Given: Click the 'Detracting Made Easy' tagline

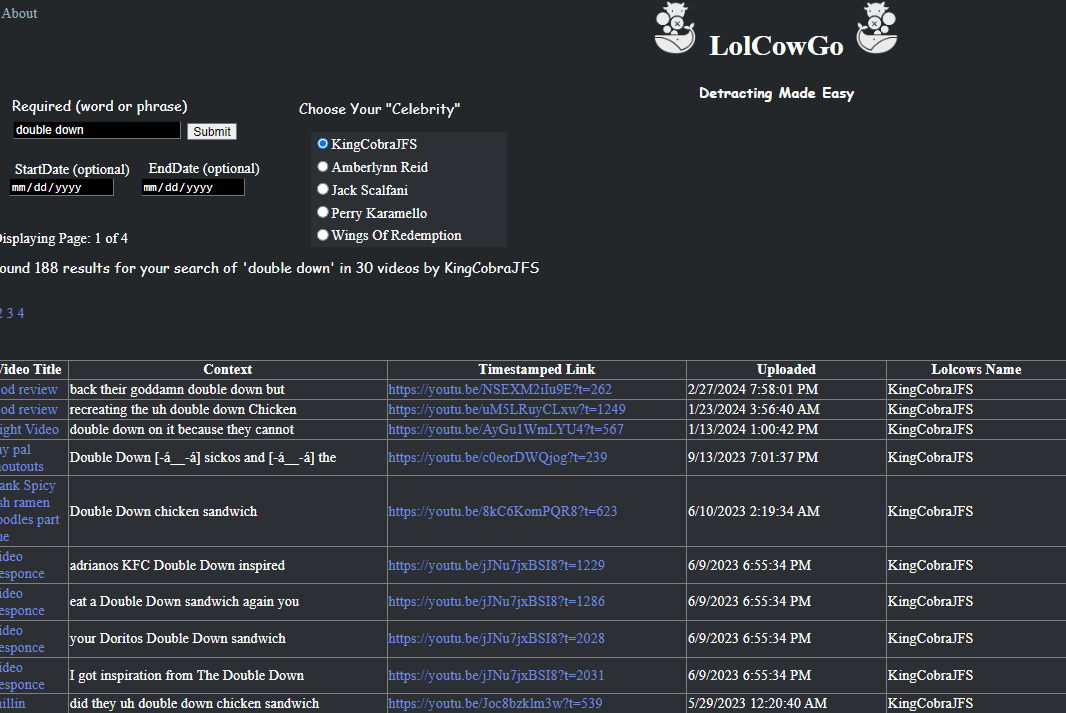Looking at the screenshot, I should (776, 93).
